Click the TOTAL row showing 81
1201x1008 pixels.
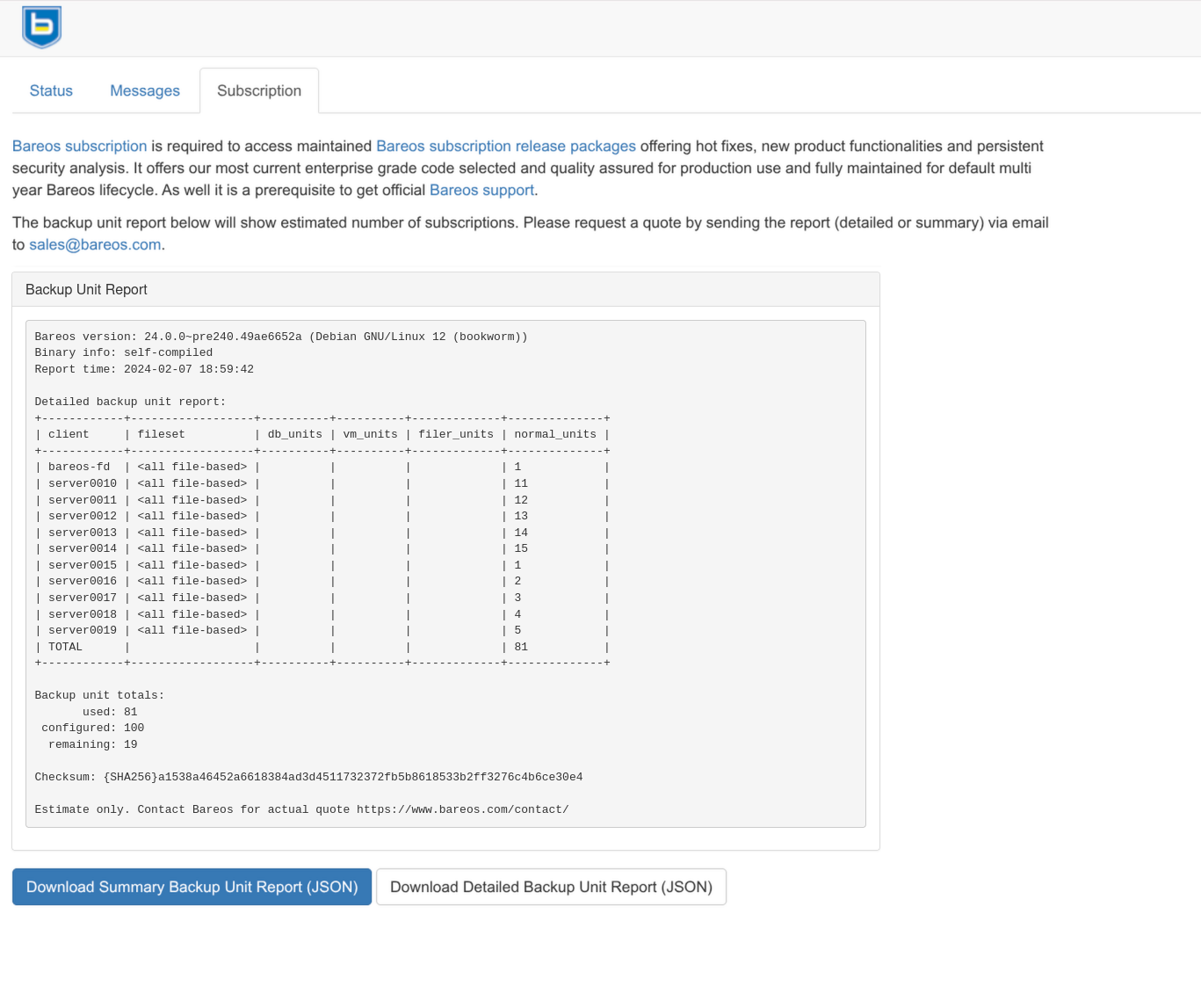(65, 647)
